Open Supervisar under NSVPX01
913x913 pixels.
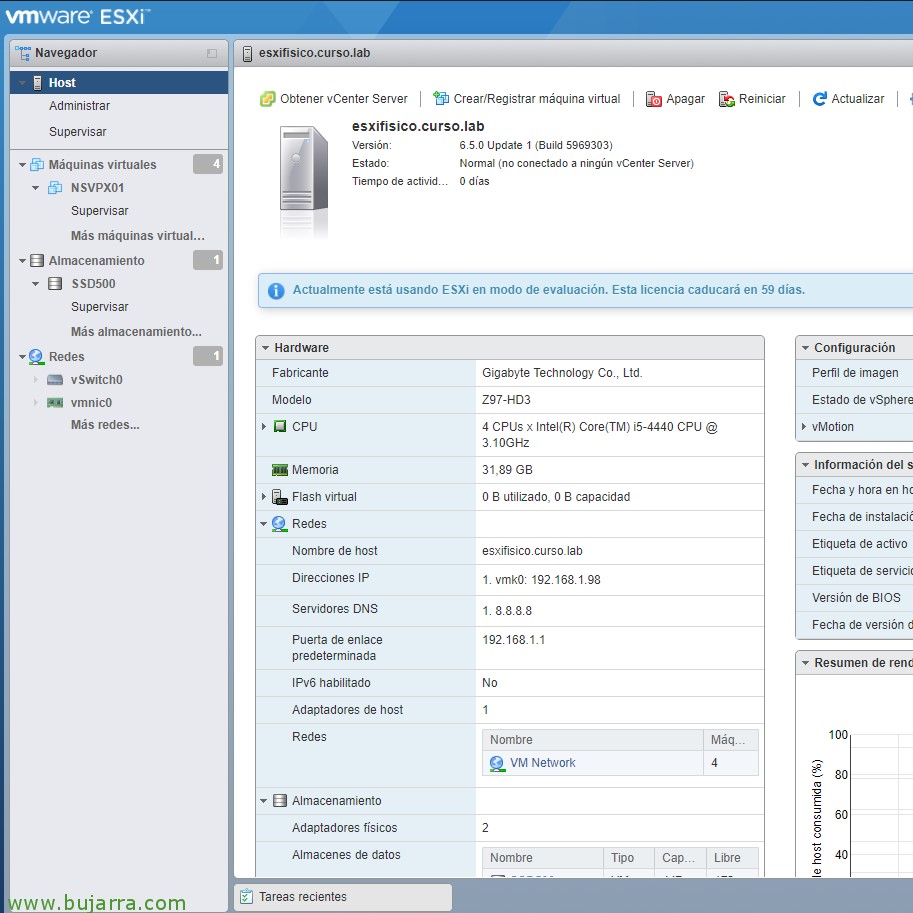[x=100, y=211]
